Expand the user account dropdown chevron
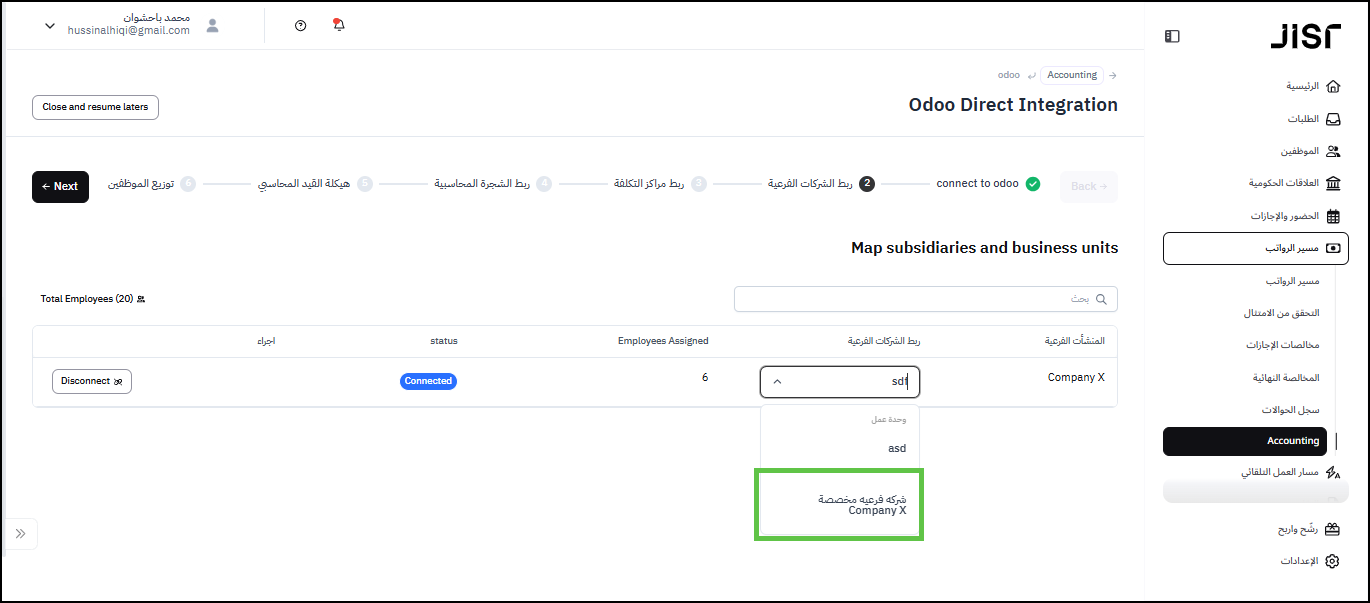This screenshot has width=1370, height=603. (x=50, y=26)
